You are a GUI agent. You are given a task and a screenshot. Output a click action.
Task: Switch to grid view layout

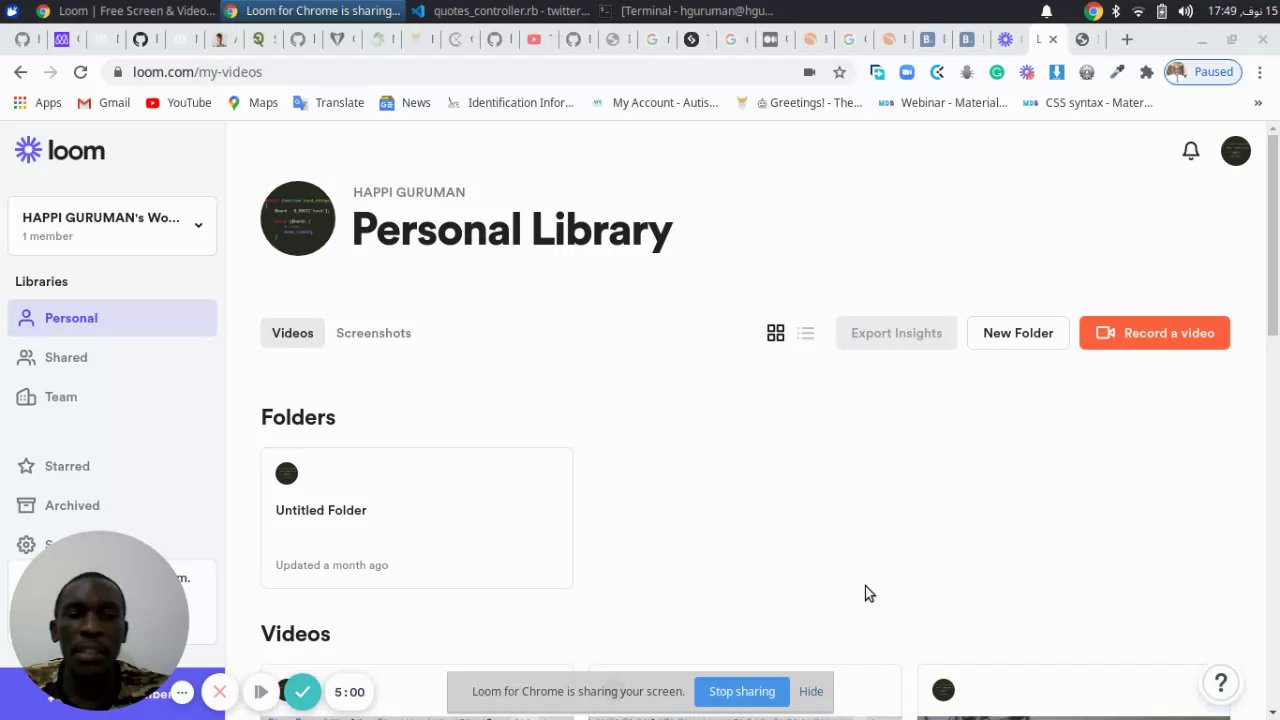775,333
